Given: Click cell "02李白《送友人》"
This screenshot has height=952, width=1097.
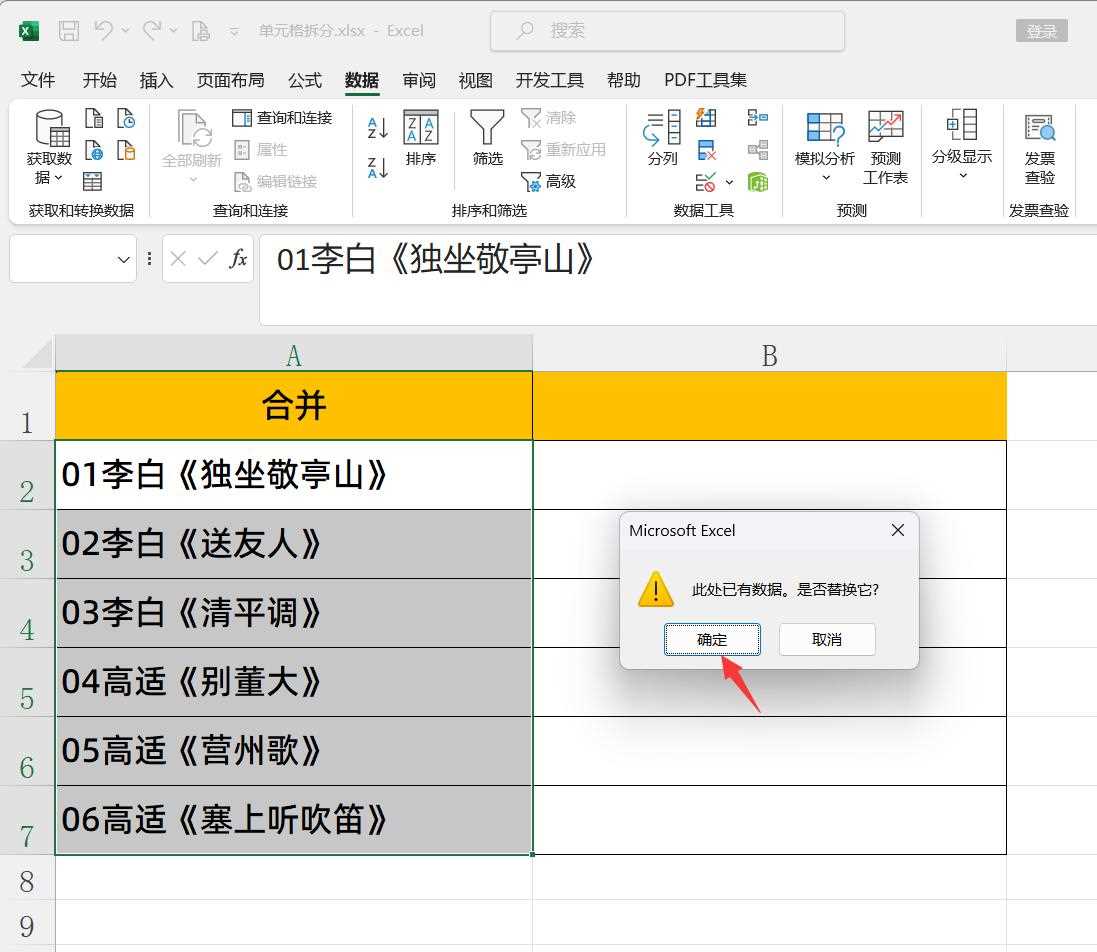Looking at the screenshot, I should (x=294, y=544).
